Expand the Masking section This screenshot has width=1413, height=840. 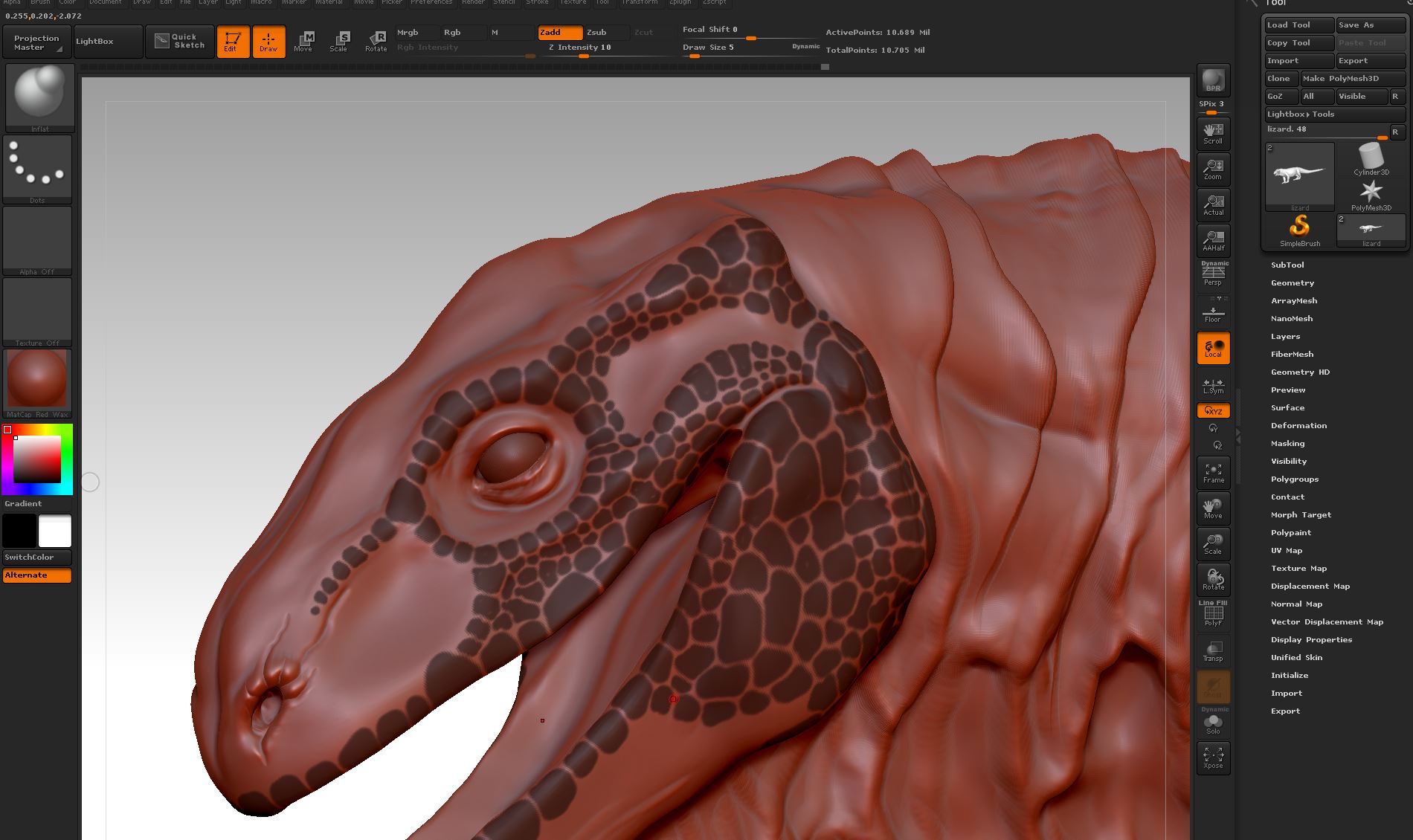click(1288, 444)
